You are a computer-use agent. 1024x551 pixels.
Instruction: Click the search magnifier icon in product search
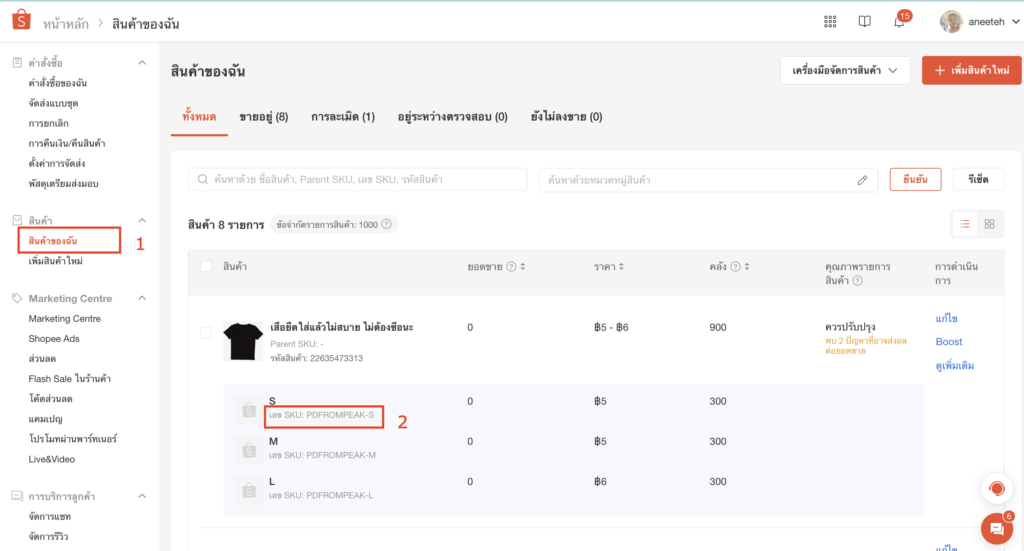(x=203, y=180)
